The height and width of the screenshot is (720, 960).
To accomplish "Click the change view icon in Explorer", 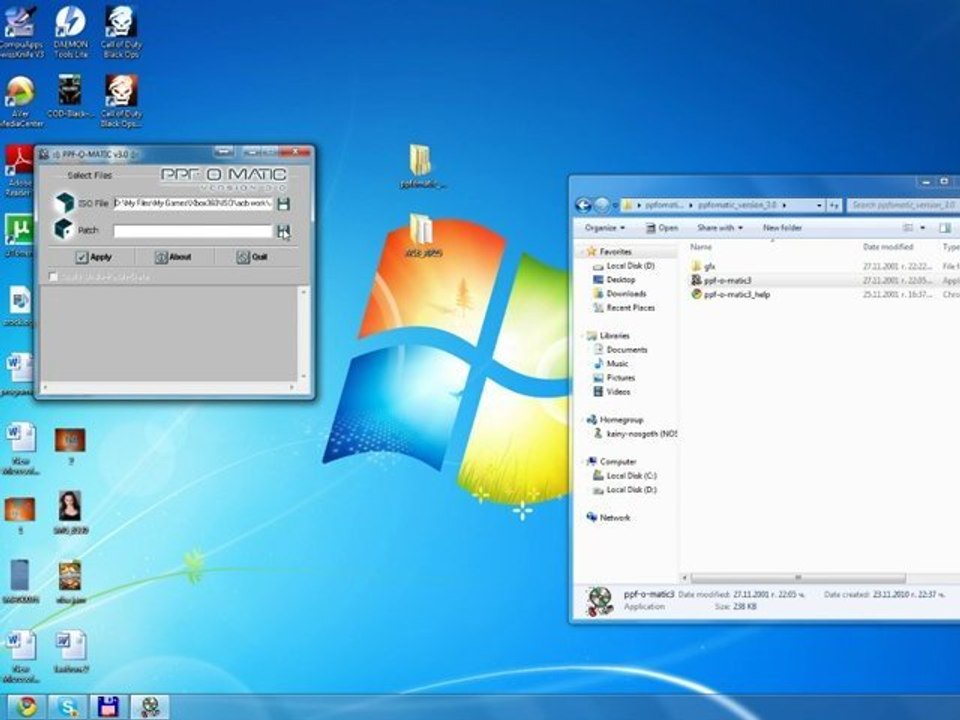I will click(908, 228).
